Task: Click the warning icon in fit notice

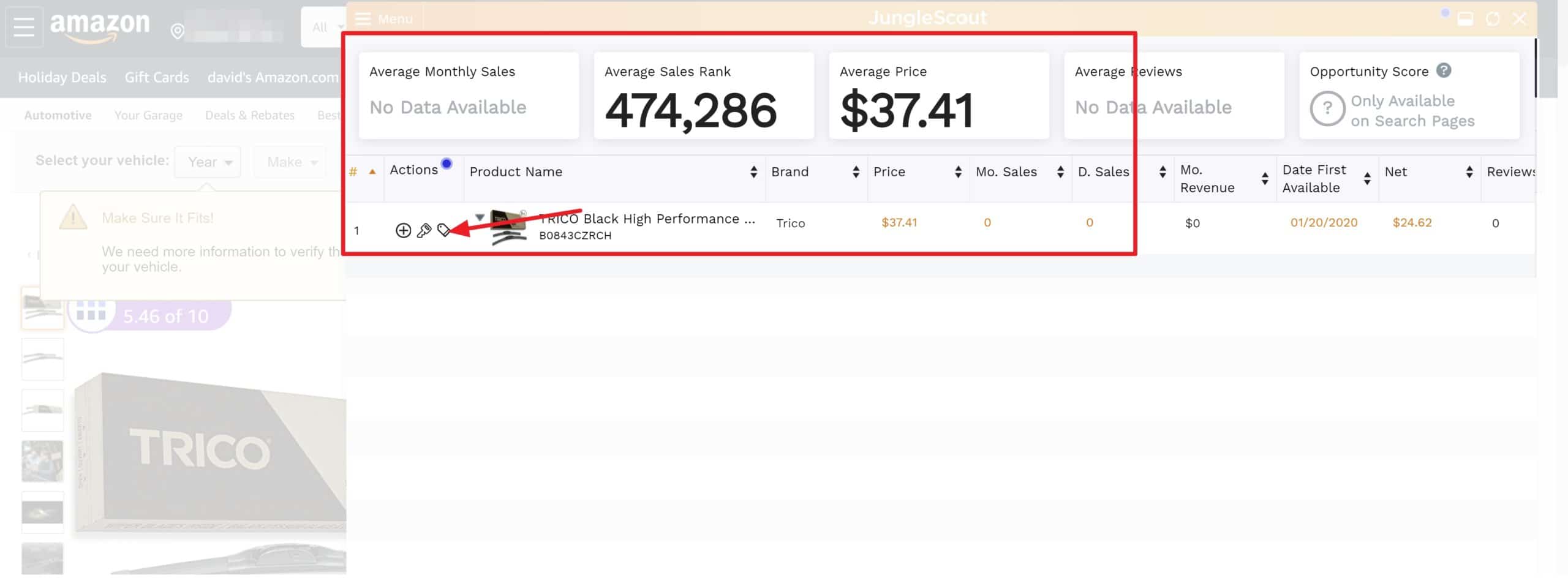Action: click(x=73, y=217)
